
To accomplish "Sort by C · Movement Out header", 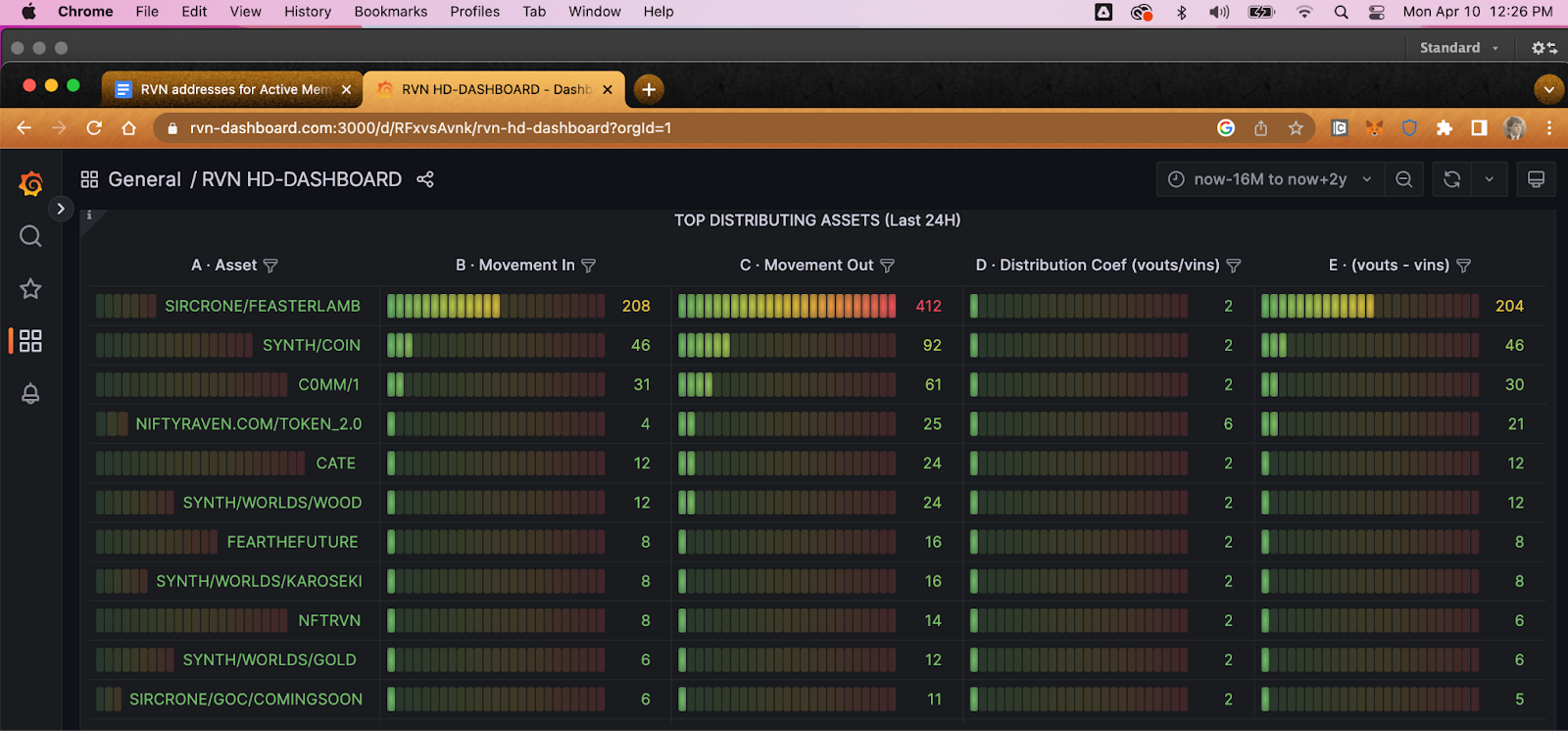I will click(806, 266).
